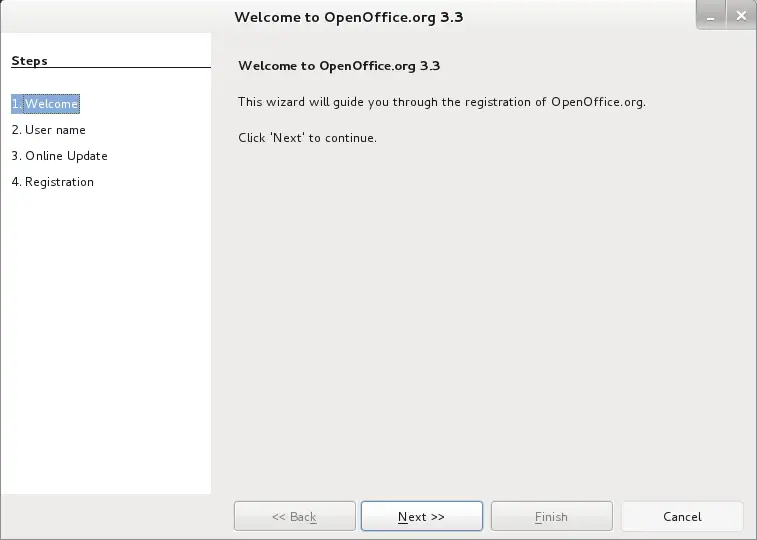Select the highlighted '1. Welcome' step
Viewport: 757px width, 540px height.
[45, 104]
